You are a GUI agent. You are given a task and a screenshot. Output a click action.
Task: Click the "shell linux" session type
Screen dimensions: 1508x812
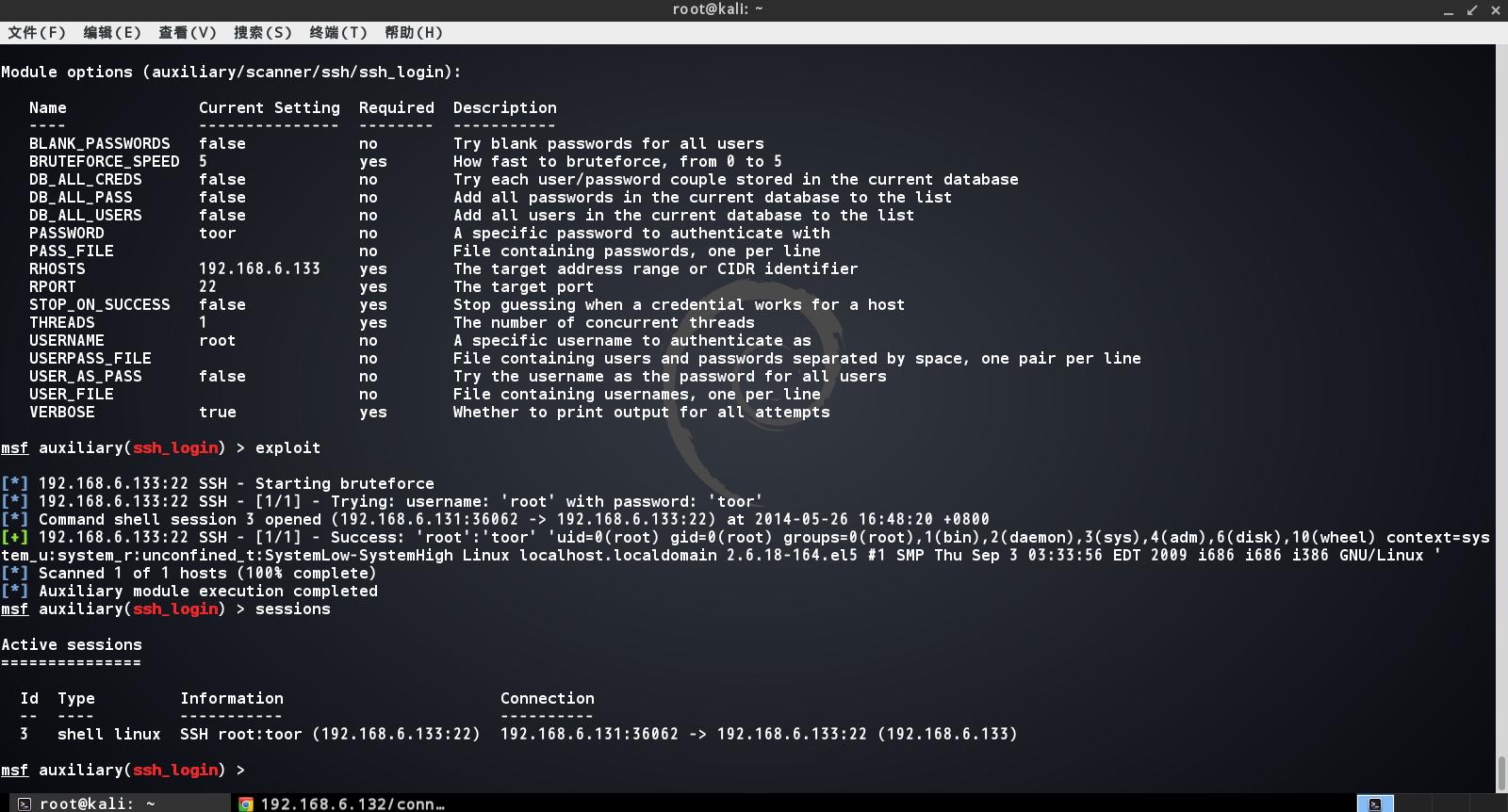pos(109,735)
